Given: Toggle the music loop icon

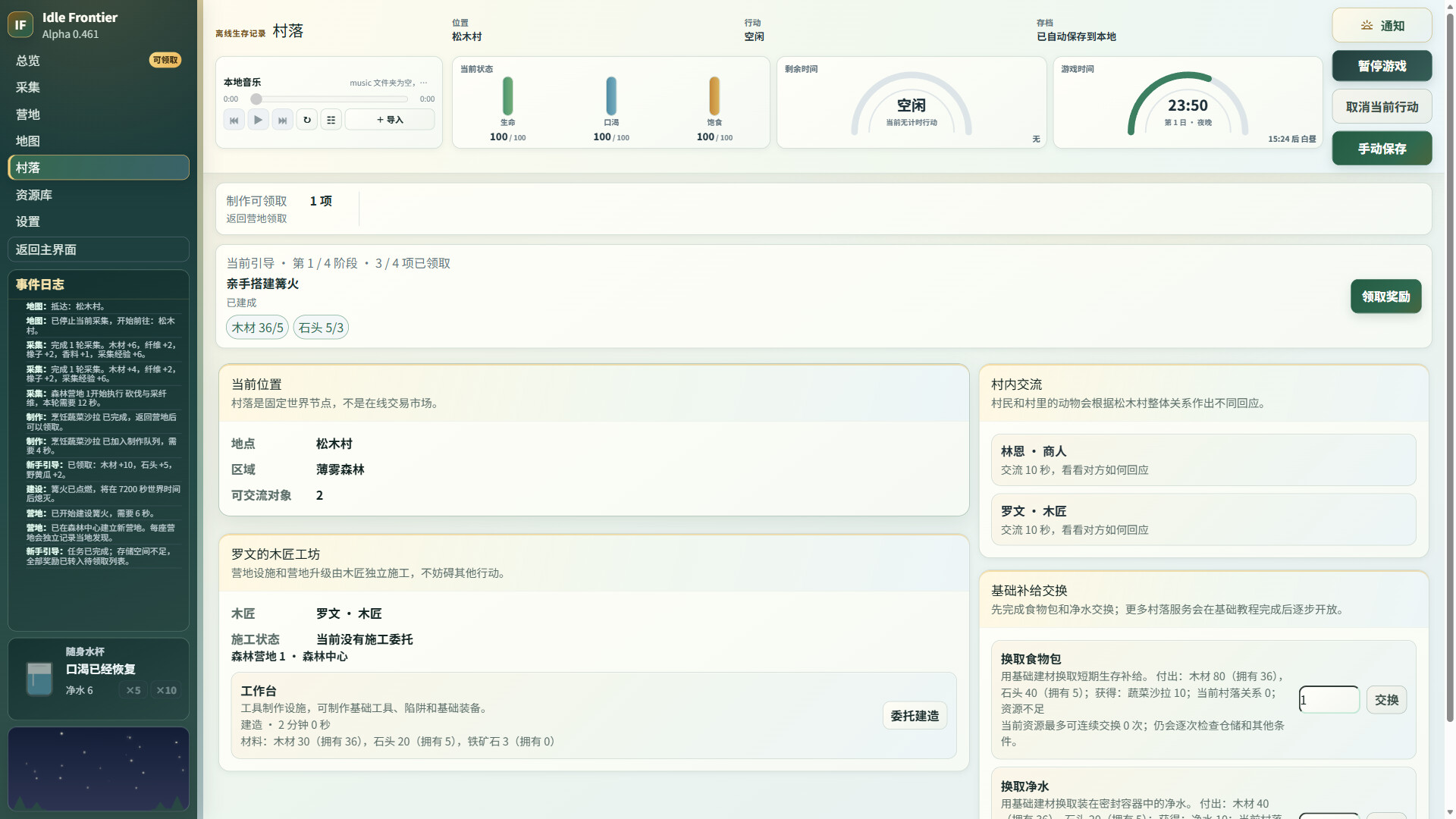Looking at the screenshot, I should 307,120.
